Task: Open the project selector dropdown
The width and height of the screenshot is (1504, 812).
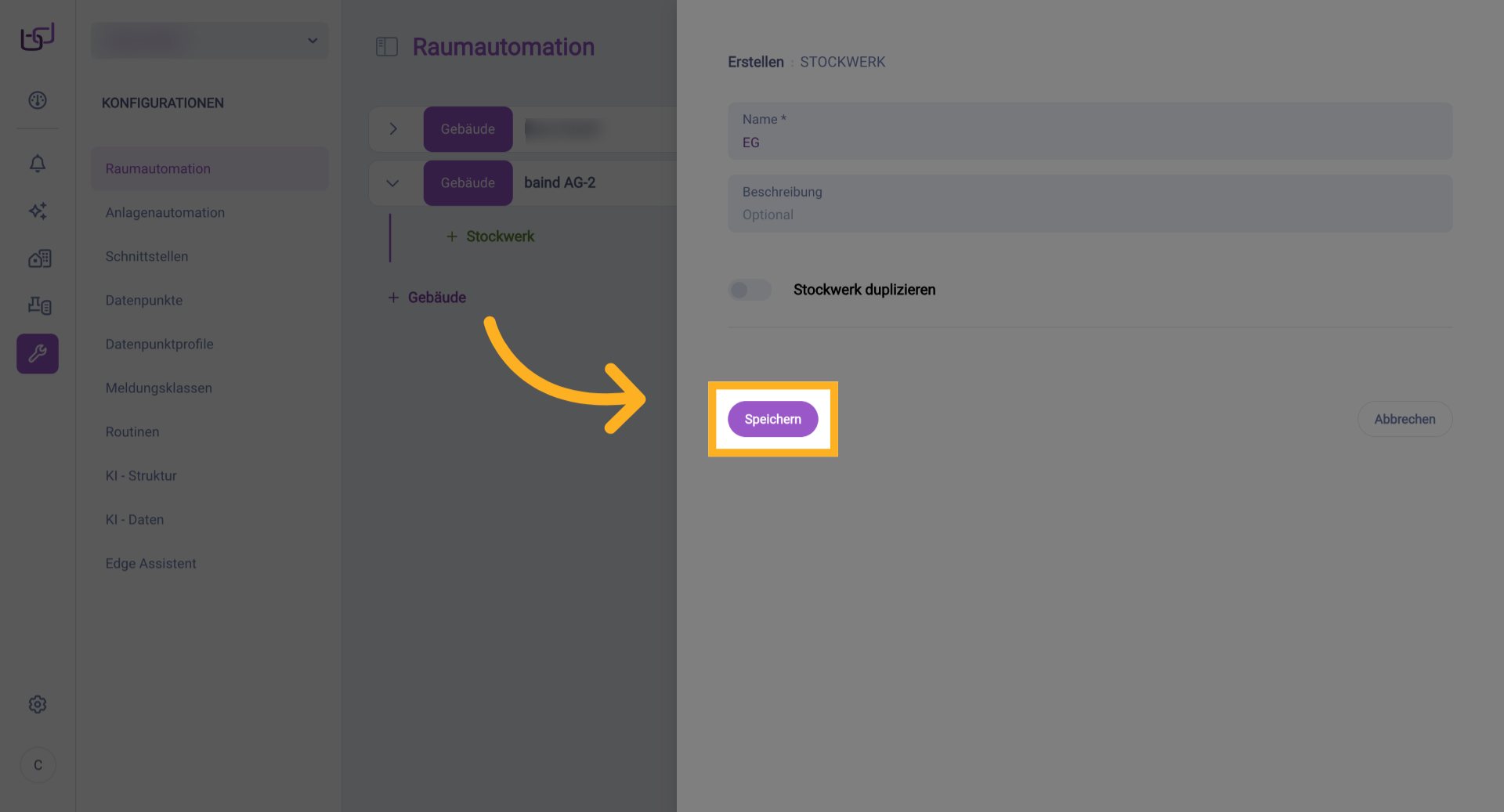Action: (x=210, y=41)
